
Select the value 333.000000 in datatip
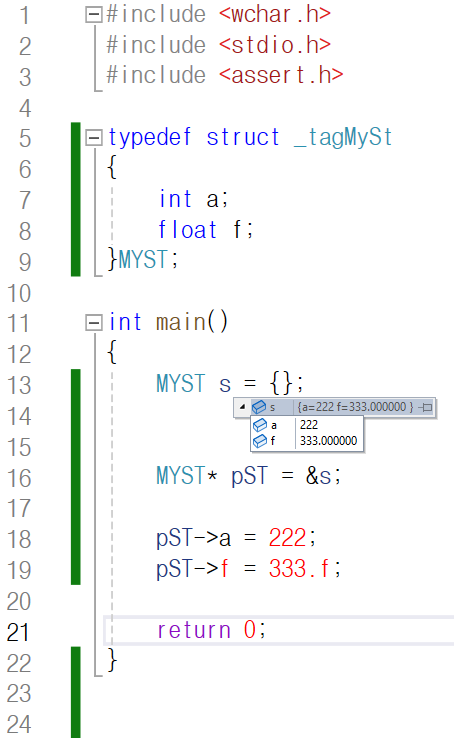click(x=328, y=441)
